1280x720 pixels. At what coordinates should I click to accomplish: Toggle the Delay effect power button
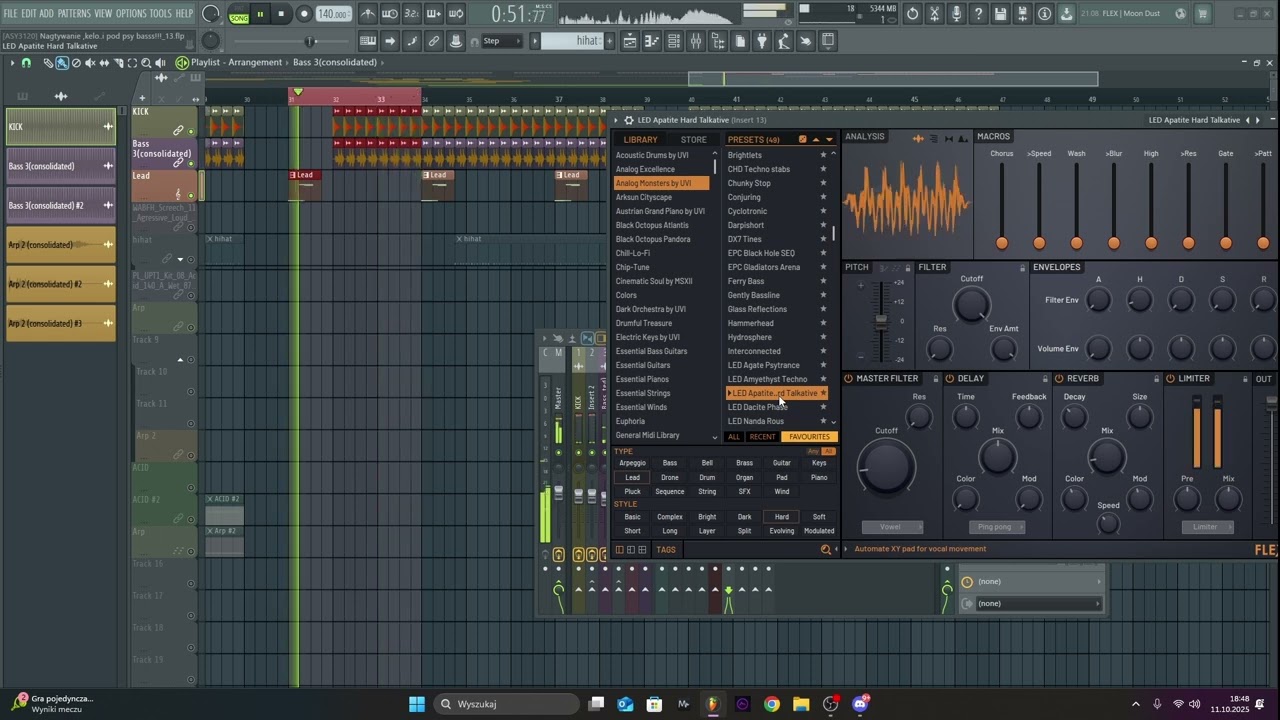coord(950,379)
